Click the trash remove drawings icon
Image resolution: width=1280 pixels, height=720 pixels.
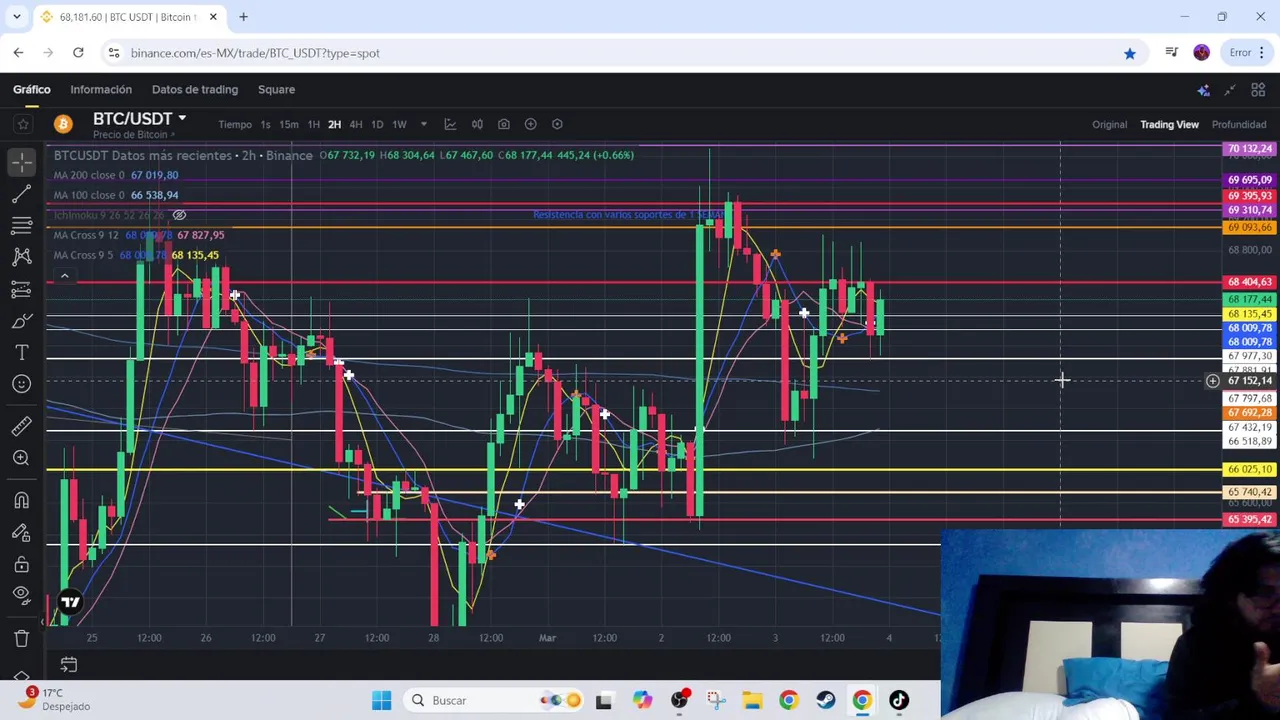pos(22,638)
